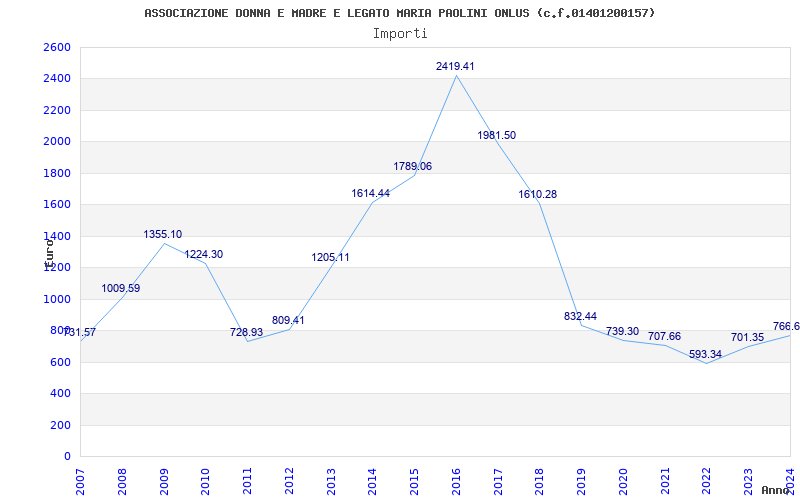Click the 2015 year axis label
800x500 pixels.
pos(414,482)
